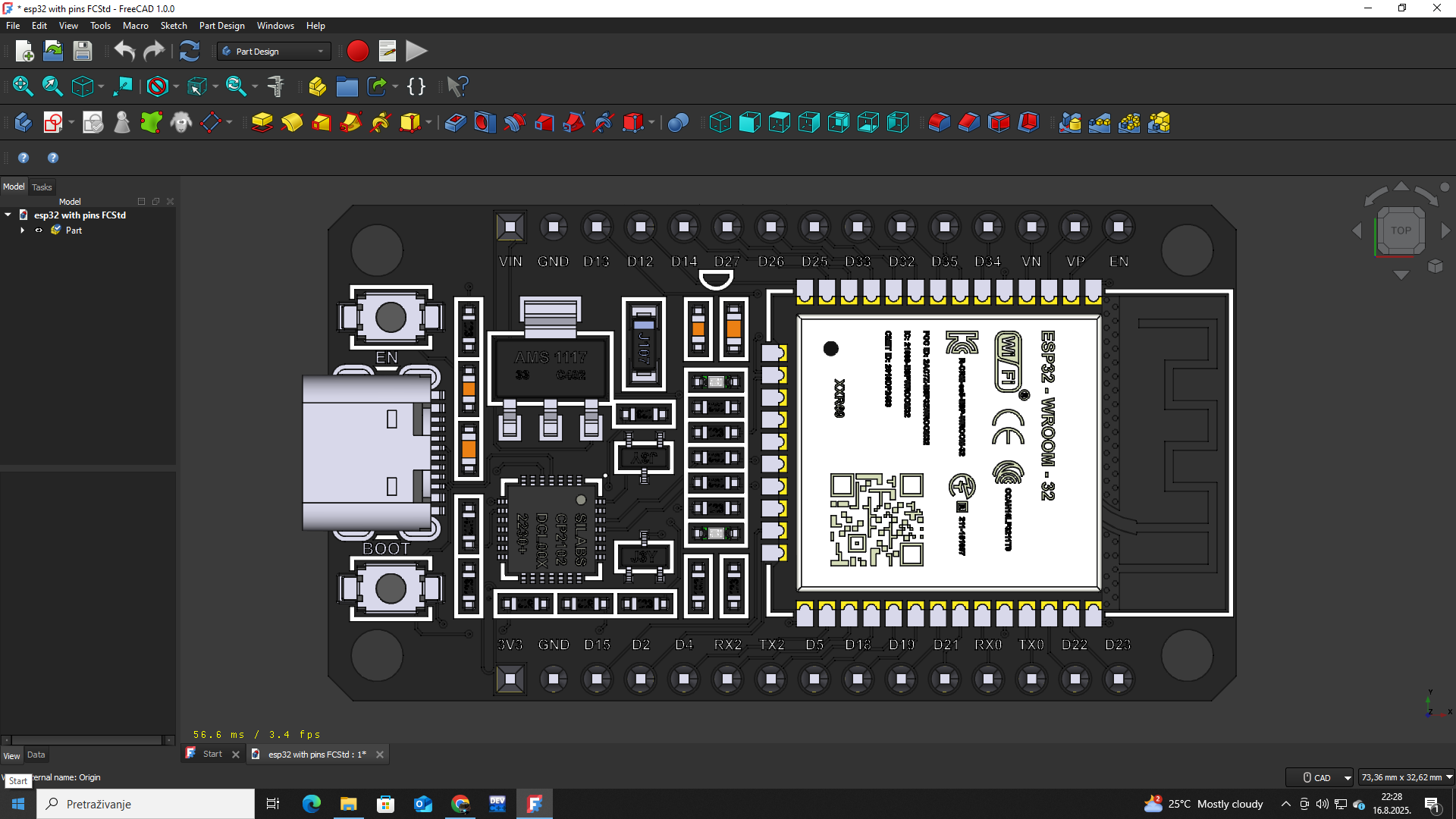Screen dimensions: 1456x819
Task: Click the Boolean operation spheres icon
Action: click(678, 122)
